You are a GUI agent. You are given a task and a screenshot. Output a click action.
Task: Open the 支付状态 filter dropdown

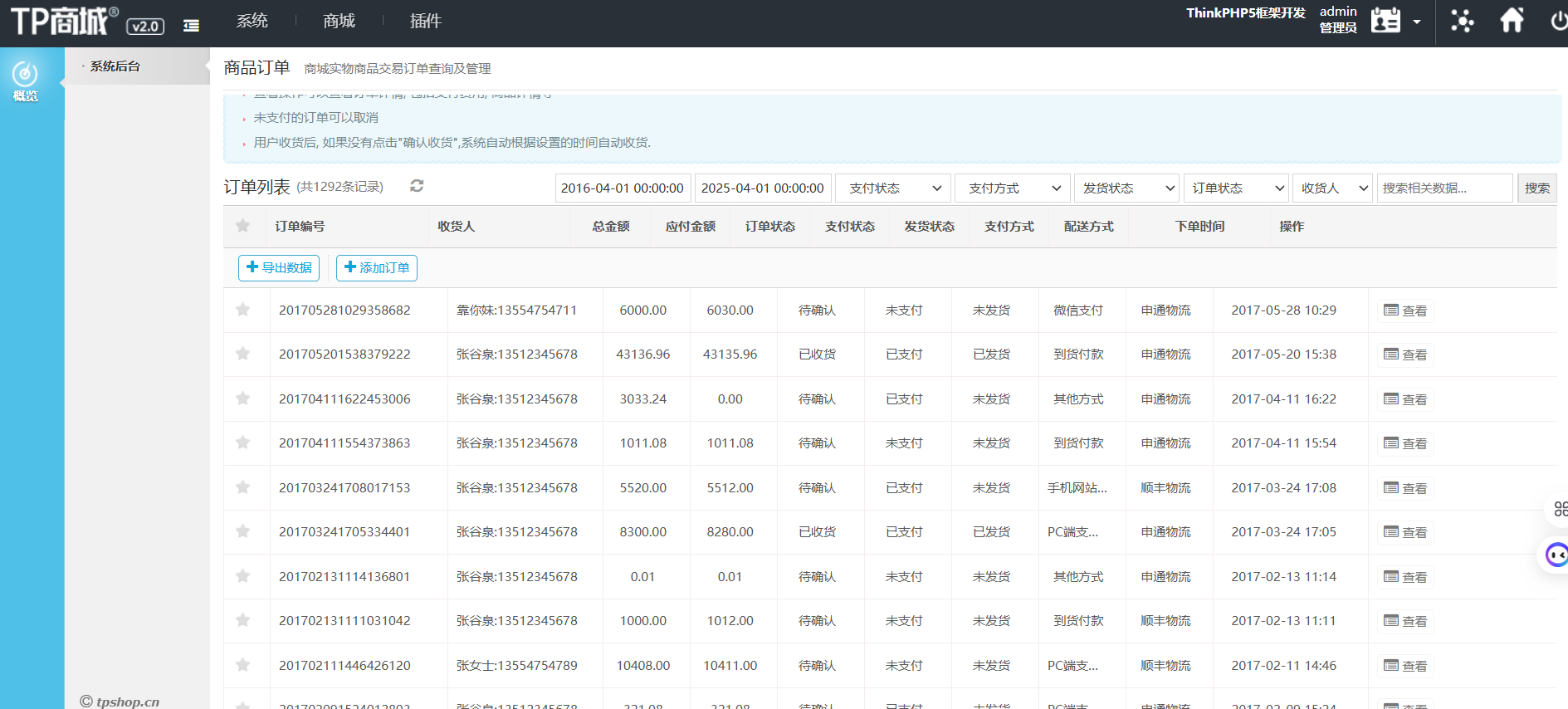point(893,188)
